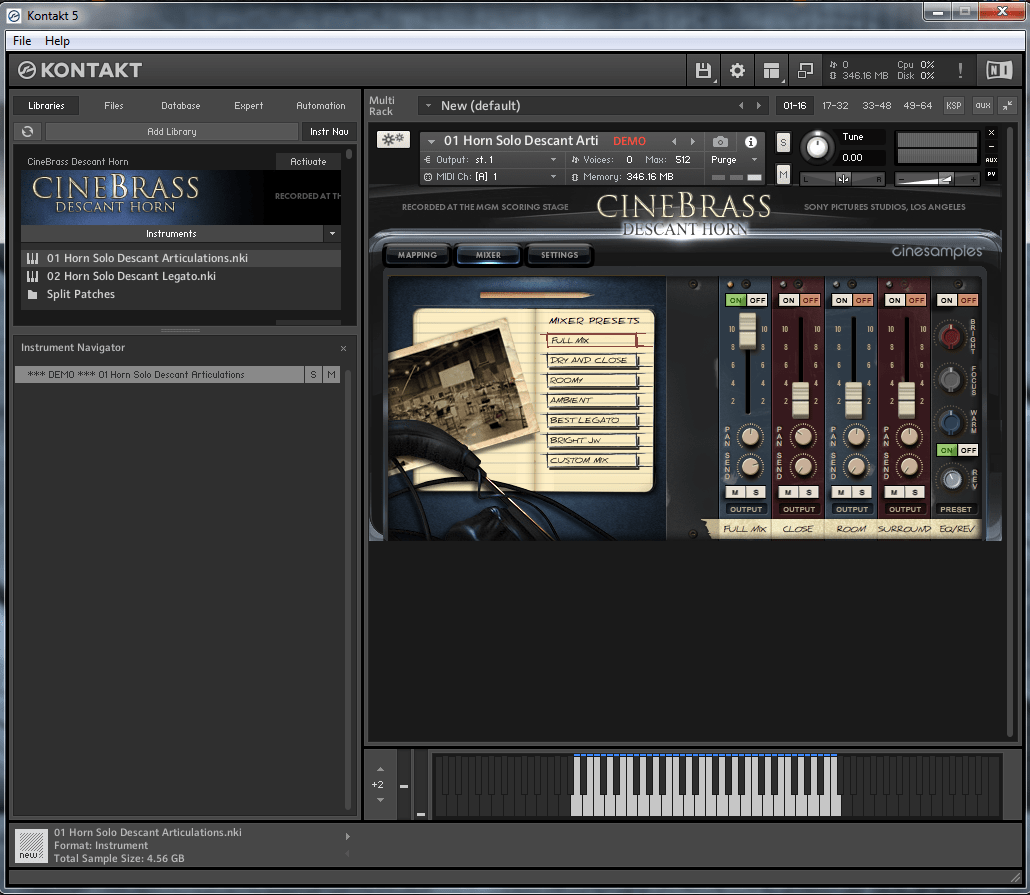Turn ON the Surround mic channel
The height and width of the screenshot is (895, 1030).
(x=894, y=300)
